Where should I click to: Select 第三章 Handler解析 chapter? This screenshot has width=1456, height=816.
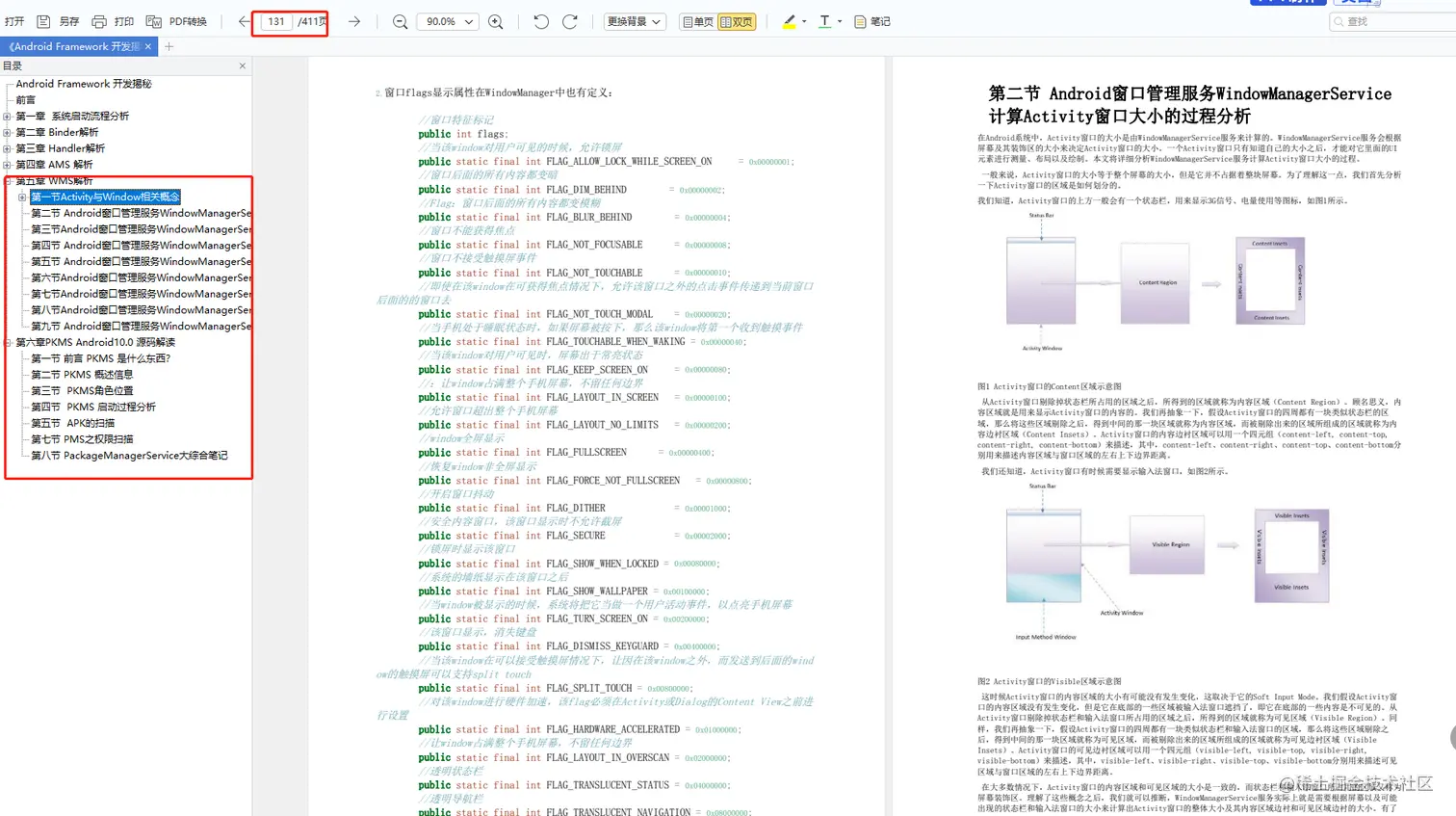[60, 148]
